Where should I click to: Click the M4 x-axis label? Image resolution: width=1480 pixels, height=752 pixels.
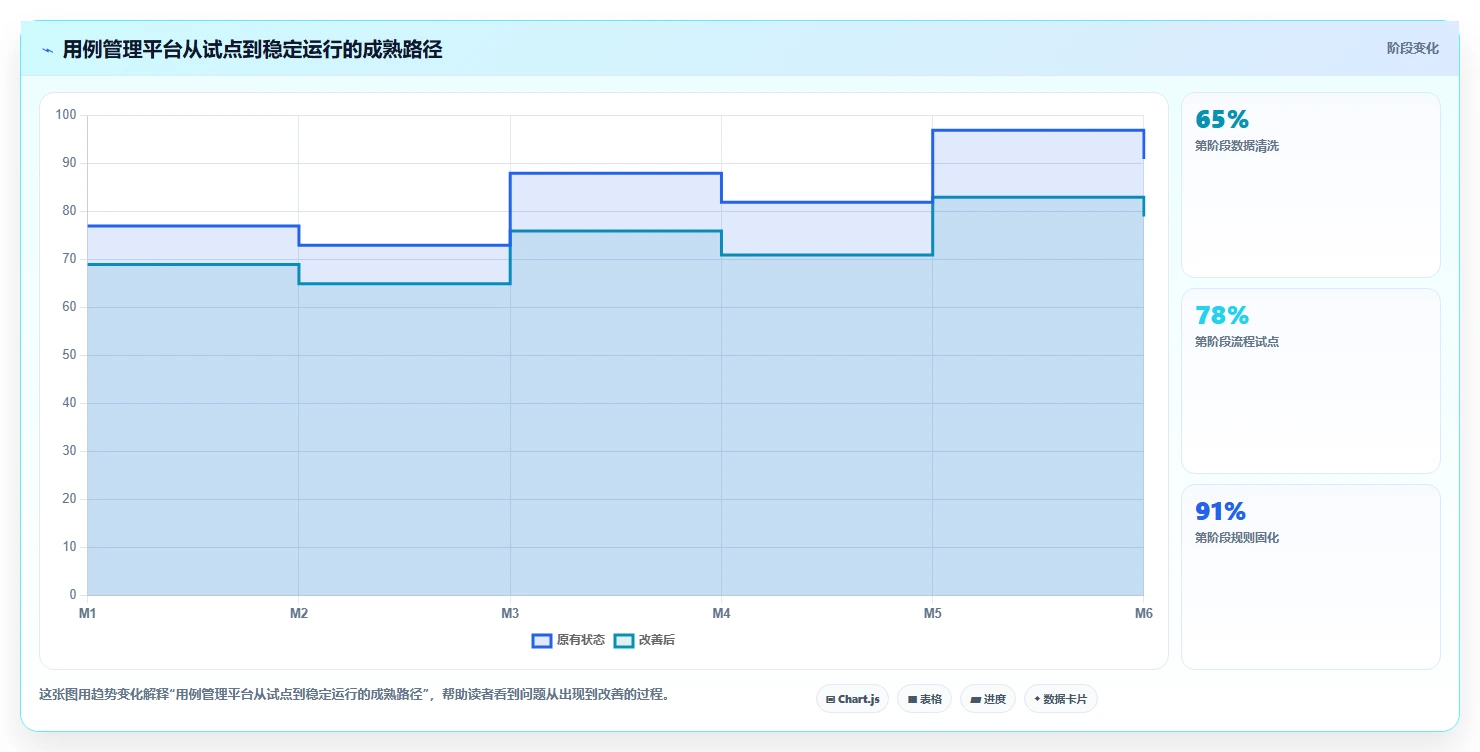pos(721,613)
